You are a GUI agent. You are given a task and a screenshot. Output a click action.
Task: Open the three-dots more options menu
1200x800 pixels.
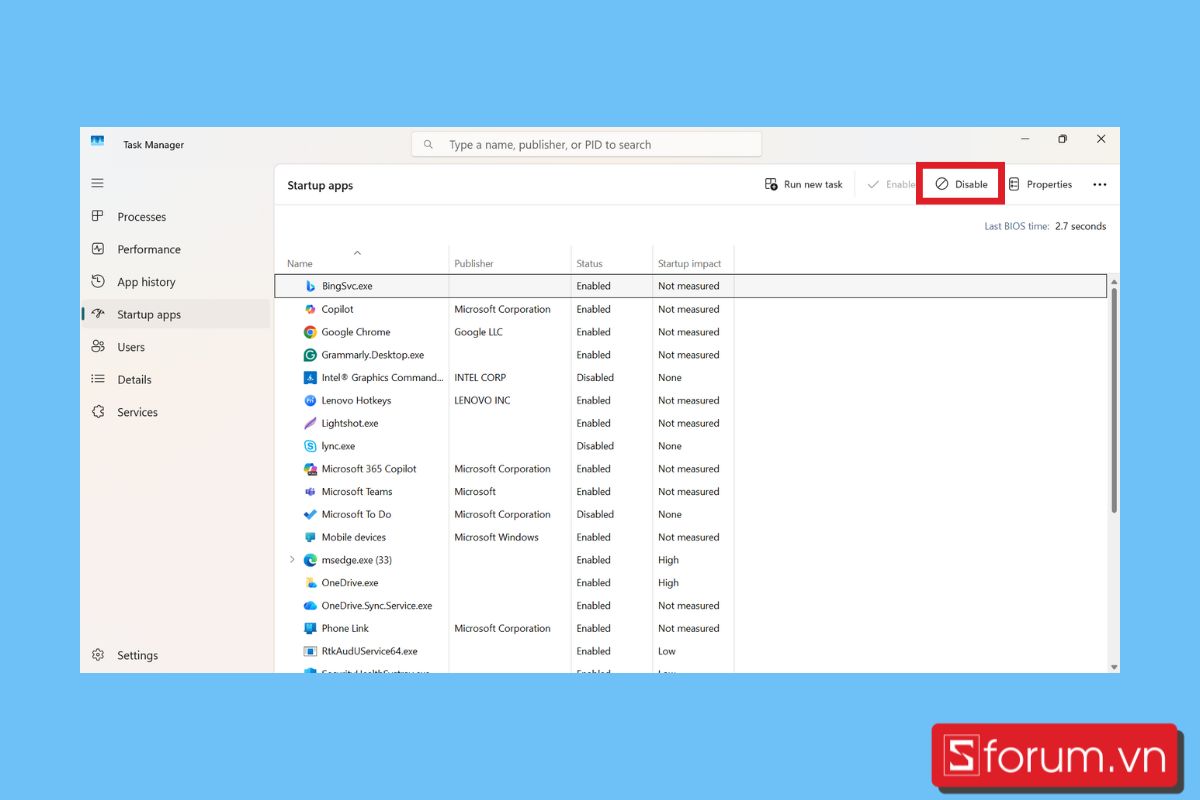pos(1100,184)
